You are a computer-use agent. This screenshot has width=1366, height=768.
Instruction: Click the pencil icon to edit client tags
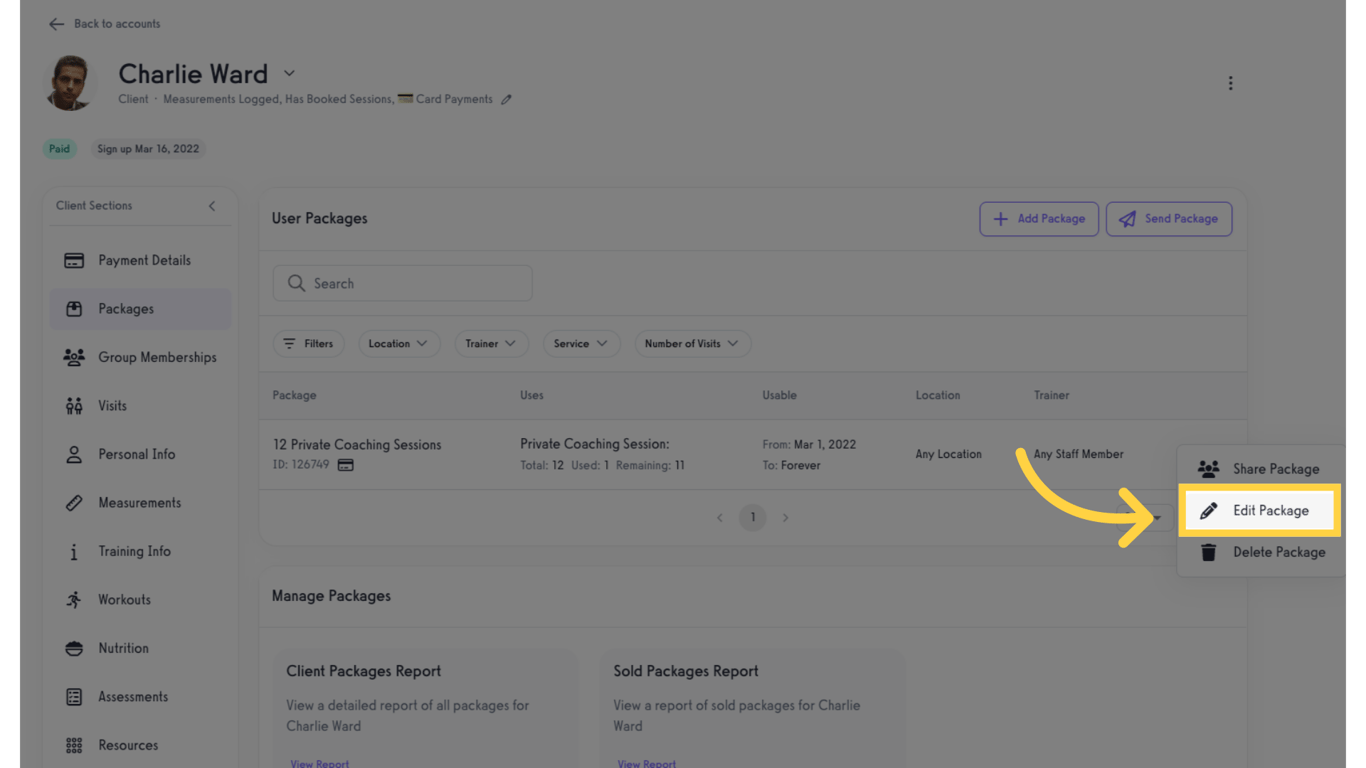[x=507, y=99]
